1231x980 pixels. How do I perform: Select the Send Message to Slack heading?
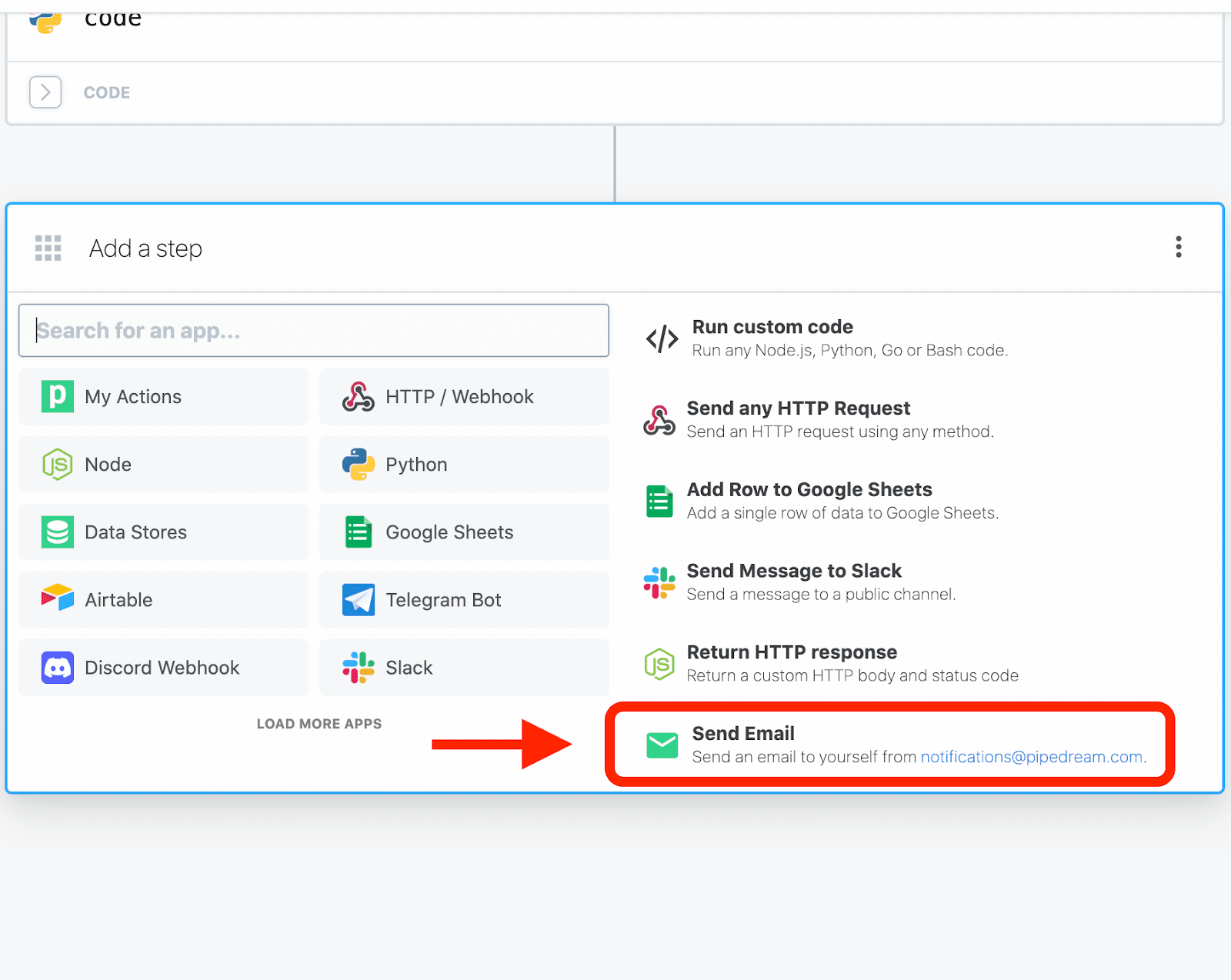794,571
